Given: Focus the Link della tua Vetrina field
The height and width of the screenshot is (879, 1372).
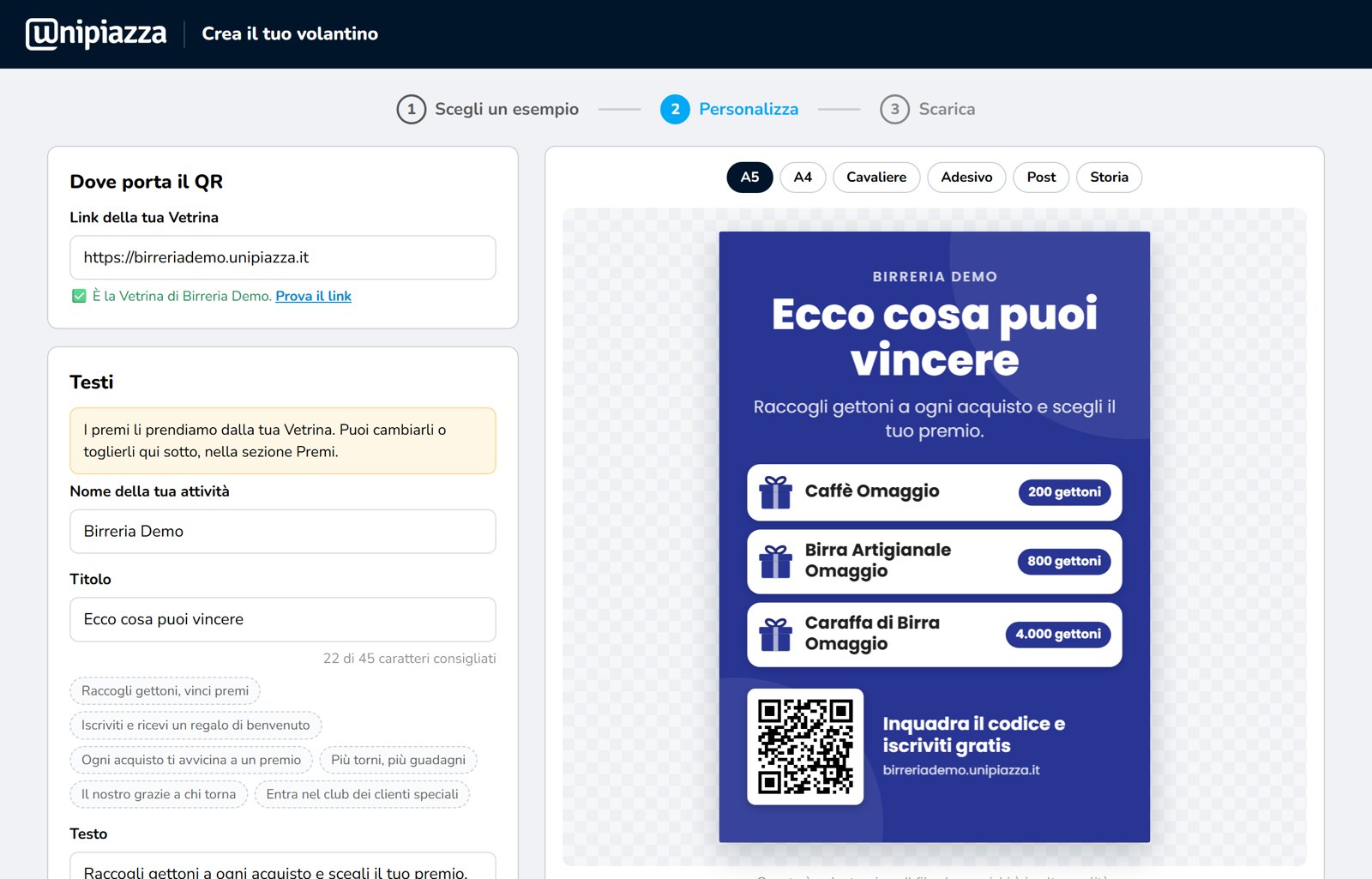Looking at the screenshot, I should click(283, 257).
